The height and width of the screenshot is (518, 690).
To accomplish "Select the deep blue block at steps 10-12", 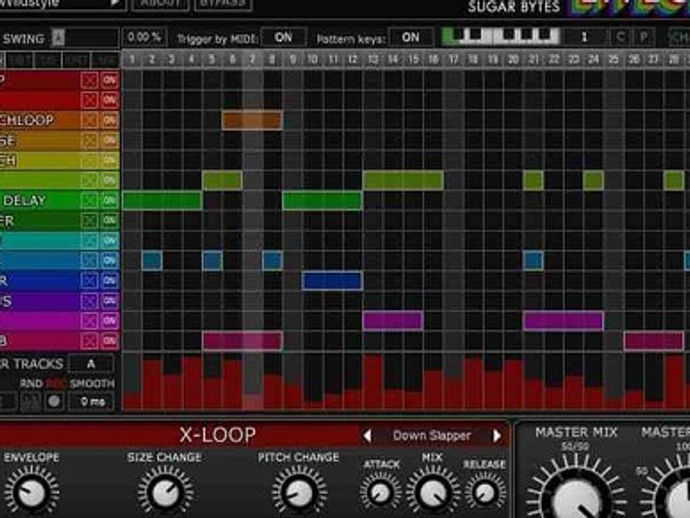I will tap(332, 281).
